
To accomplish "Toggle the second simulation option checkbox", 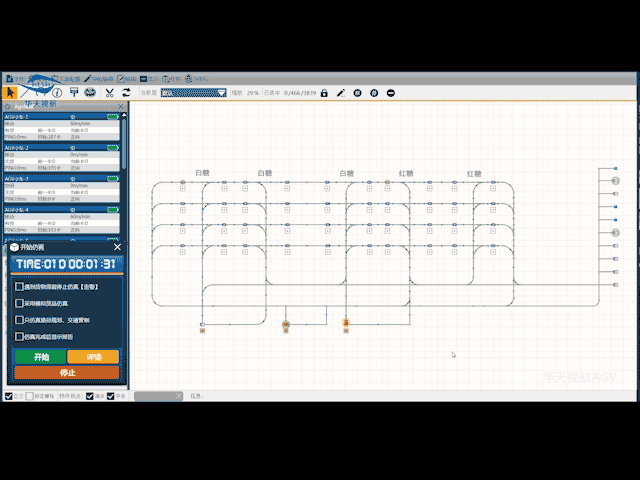I will (x=20, y=302).
